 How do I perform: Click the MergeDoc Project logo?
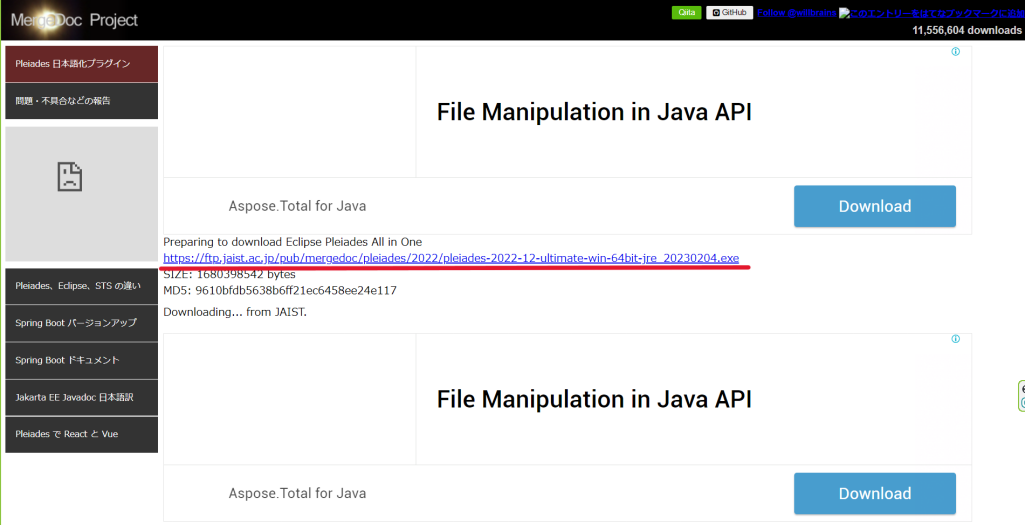point(74,20)
